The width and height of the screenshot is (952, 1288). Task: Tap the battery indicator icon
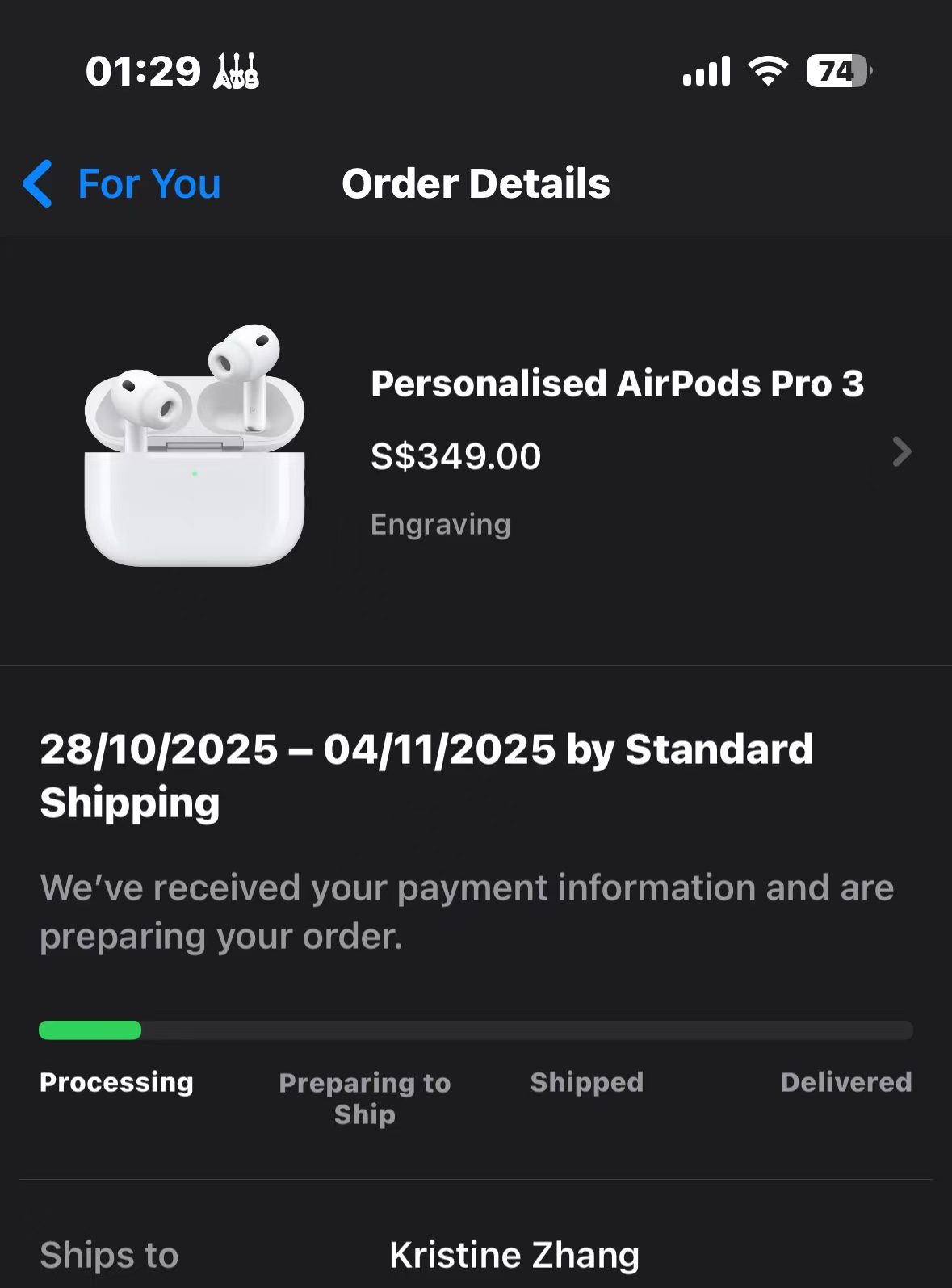tap(838, 71)
